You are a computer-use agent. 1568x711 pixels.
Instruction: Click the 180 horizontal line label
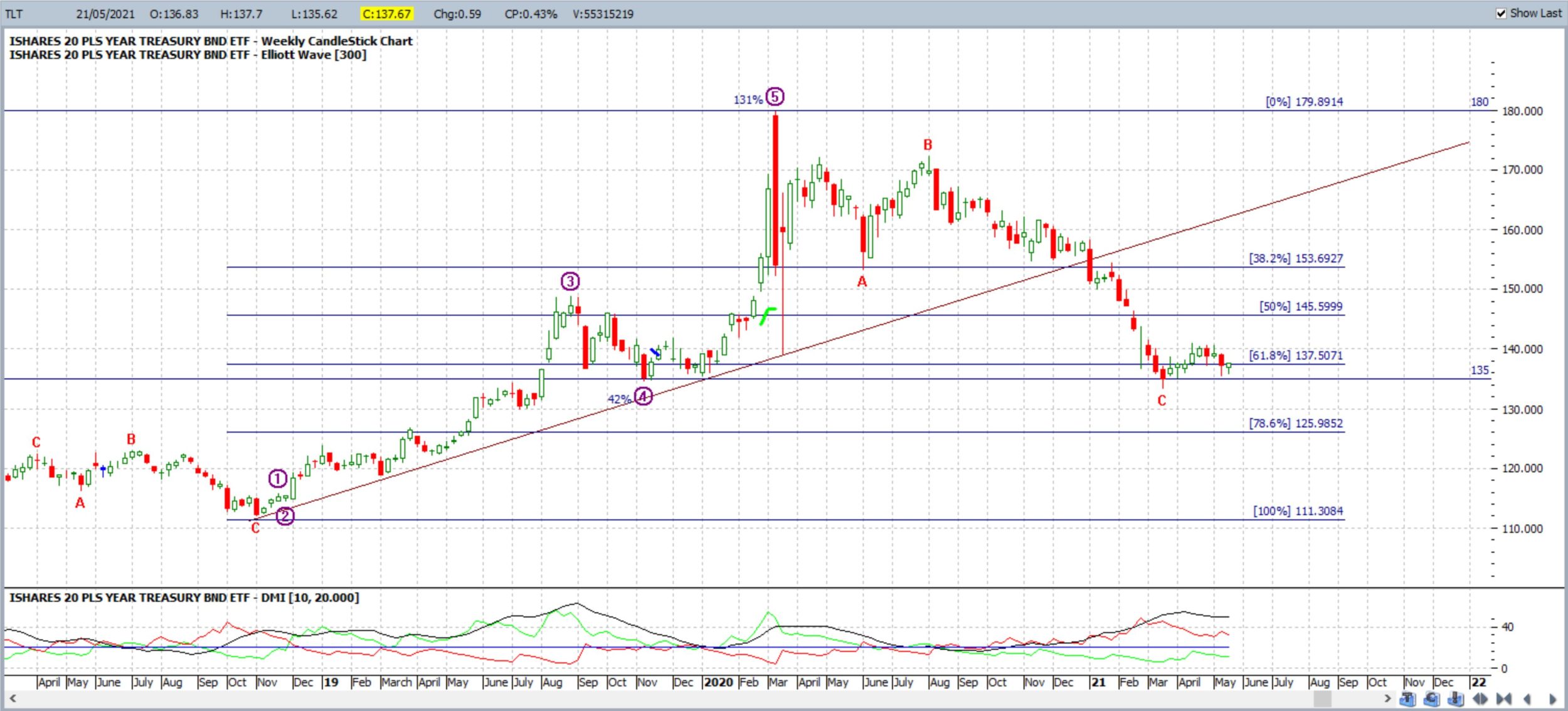[x=1480, y=102]
